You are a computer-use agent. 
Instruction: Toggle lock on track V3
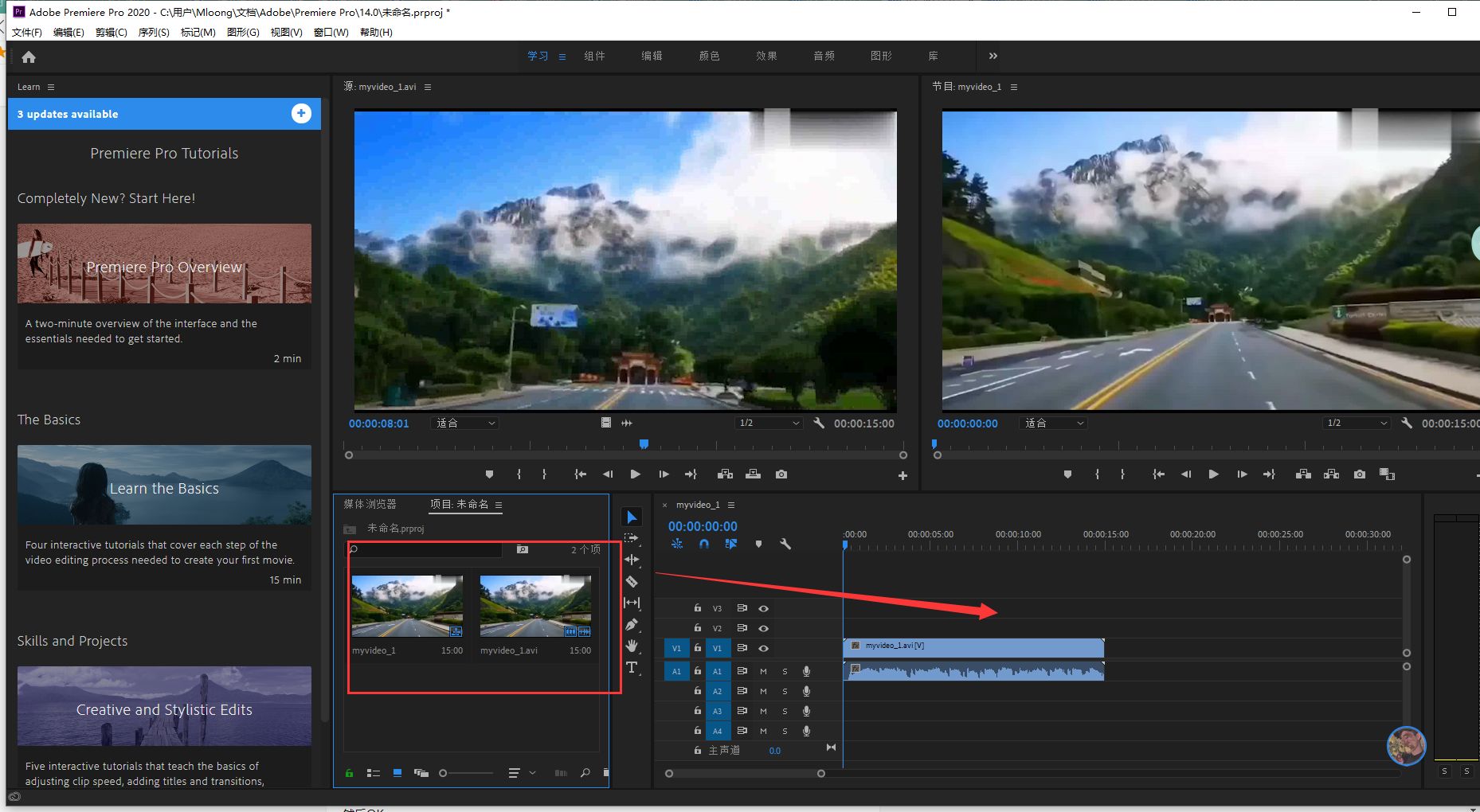698,608
